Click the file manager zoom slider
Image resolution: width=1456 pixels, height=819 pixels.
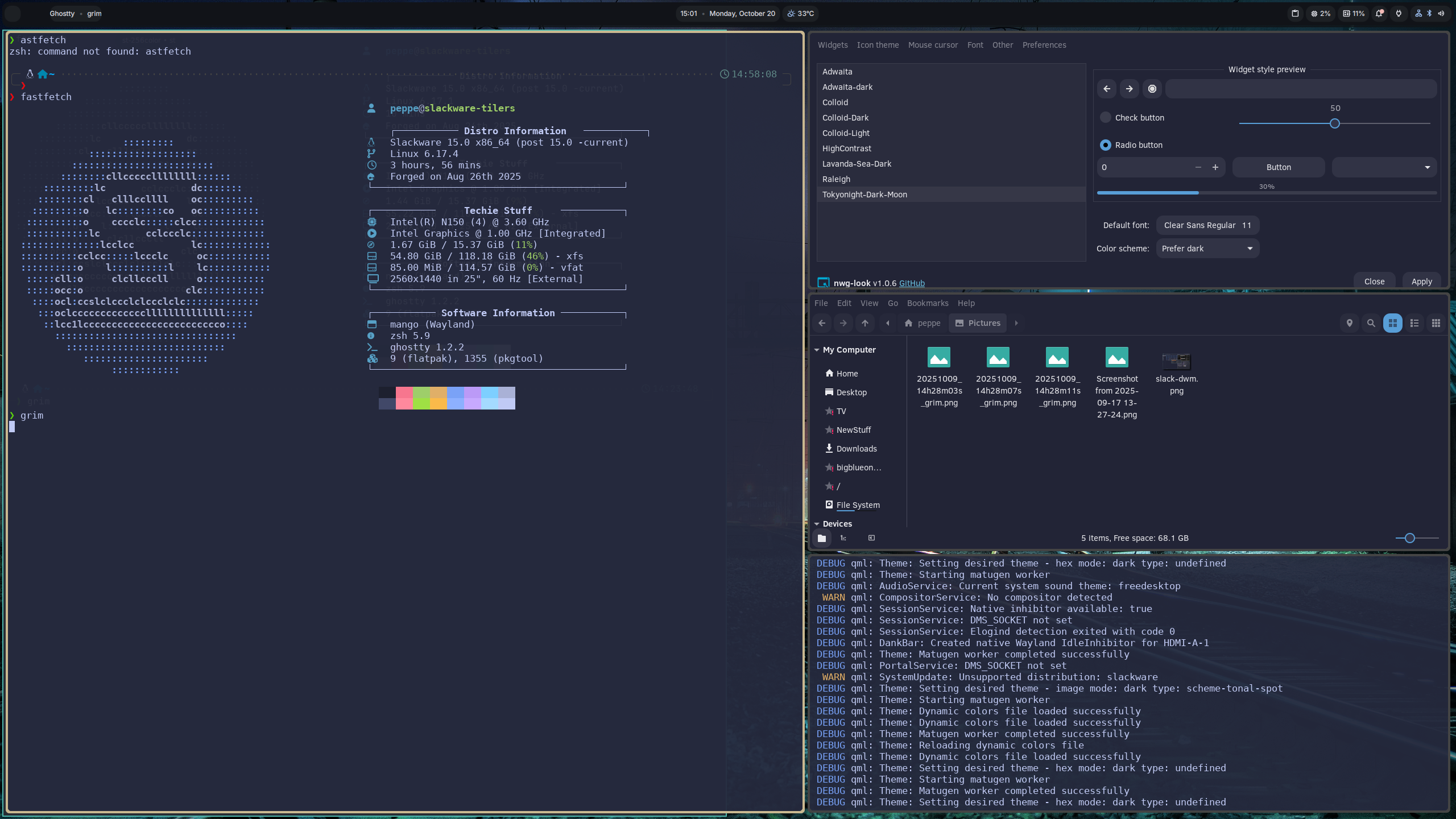(x=1409, y=538)
